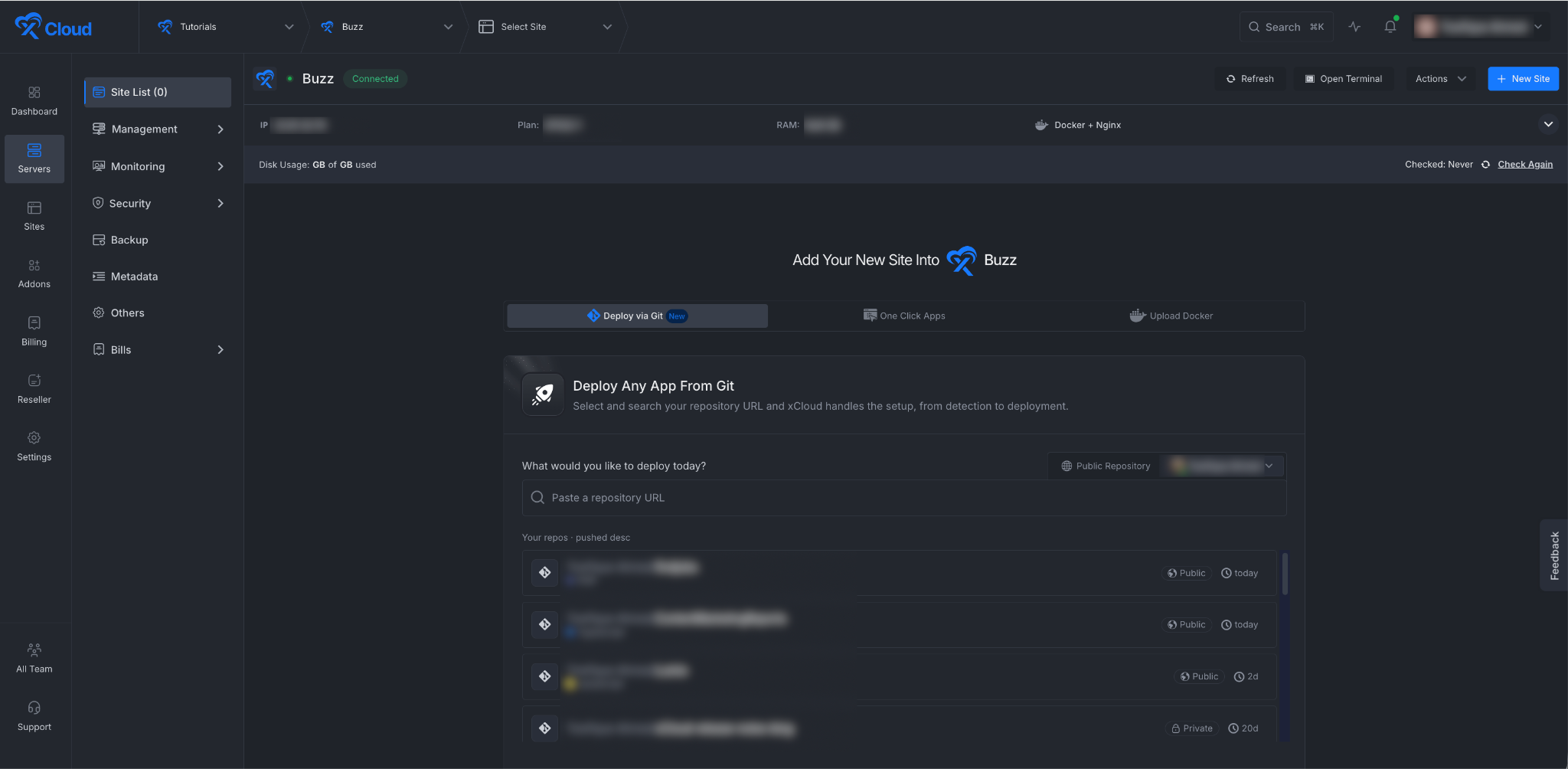Click the Search box in the header
1568x769 pixels.
pyautogui.click(x=1286, y=27)
